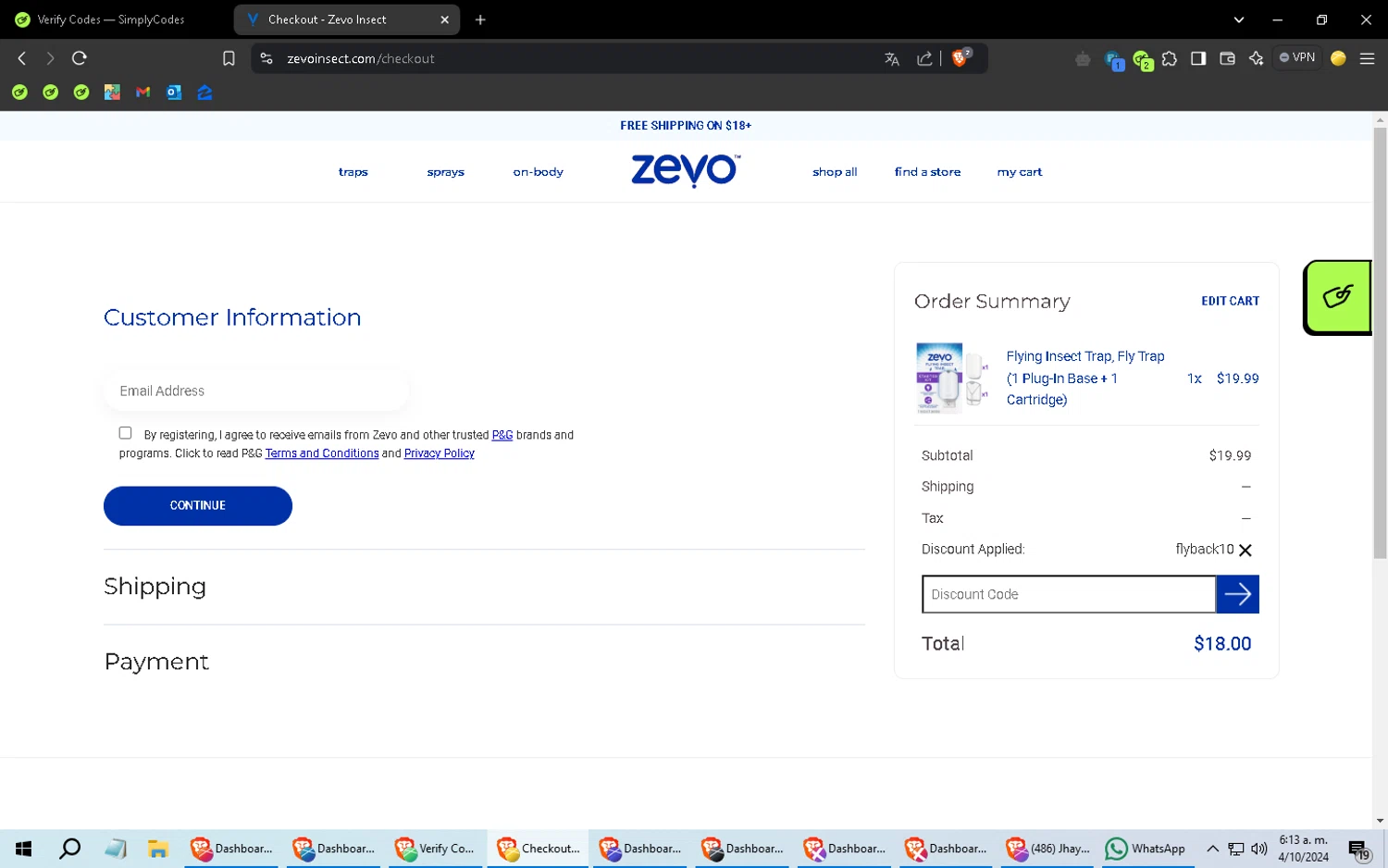
Task: Open Terms and Conditions link
Action: click(x=321, y=453)
